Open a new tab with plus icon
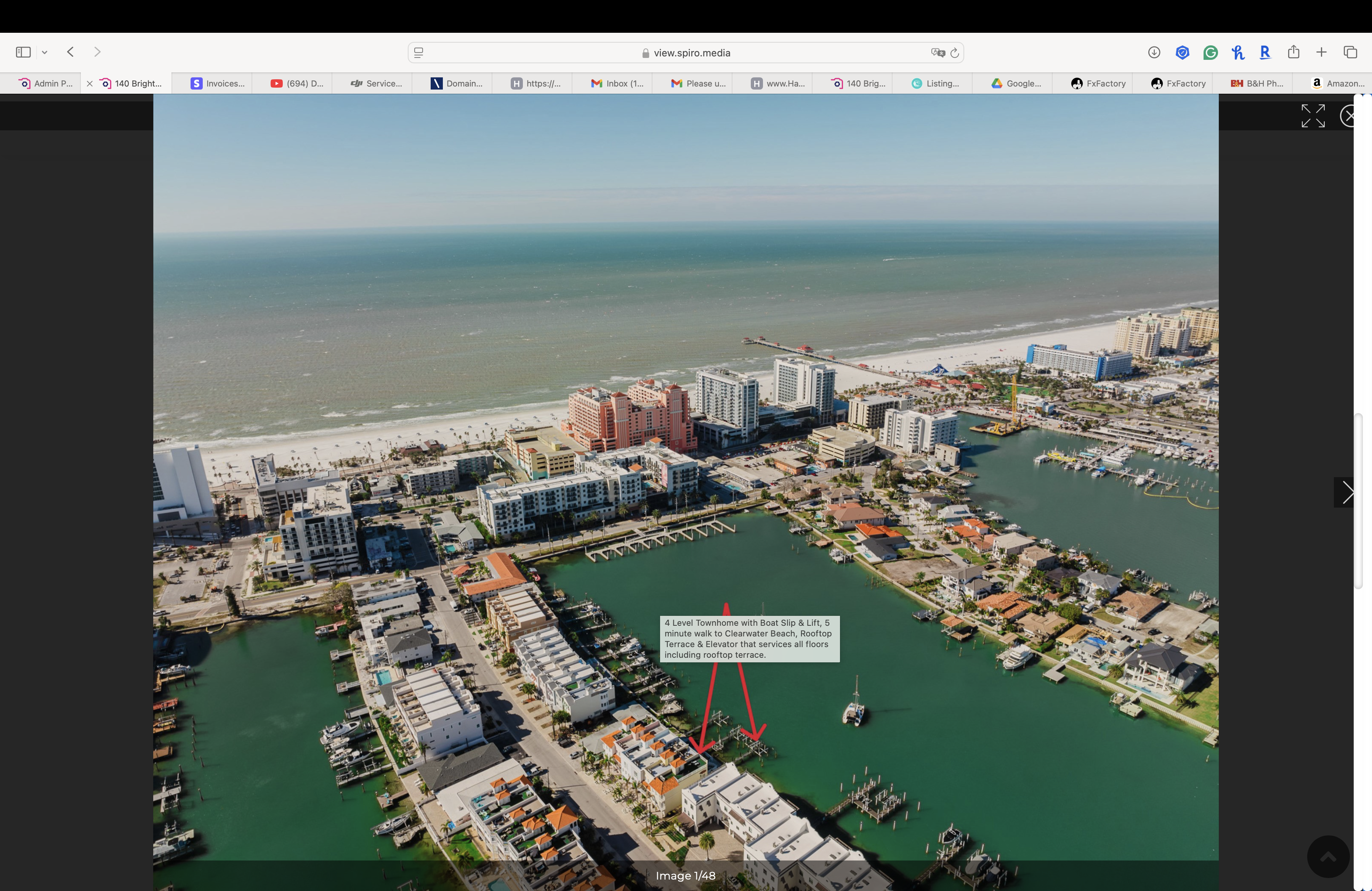 (1321, 53)
